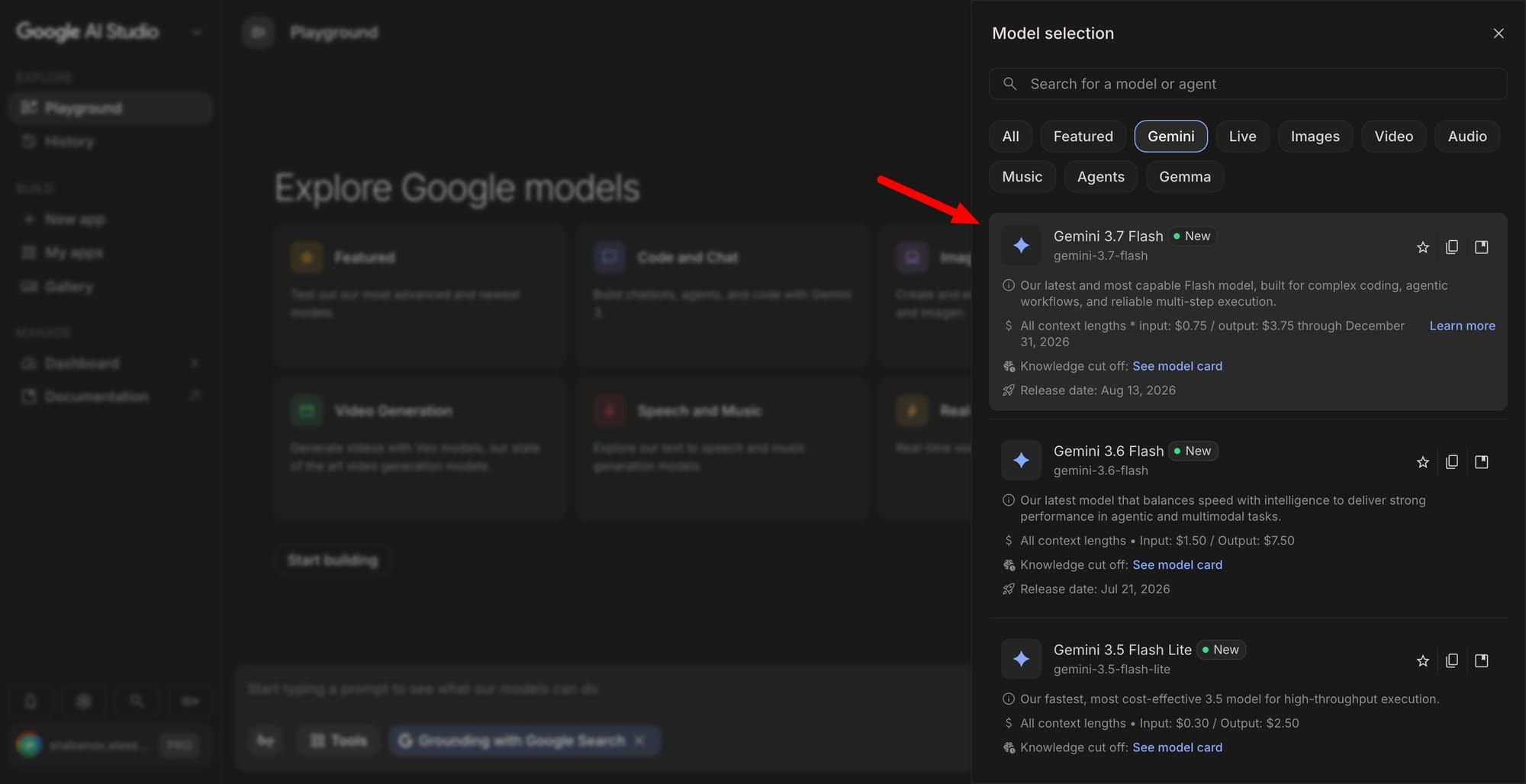Filter models by Audio
Image resolution: width=1526 pixels, height=784 pixels.
click(1467, 137)
